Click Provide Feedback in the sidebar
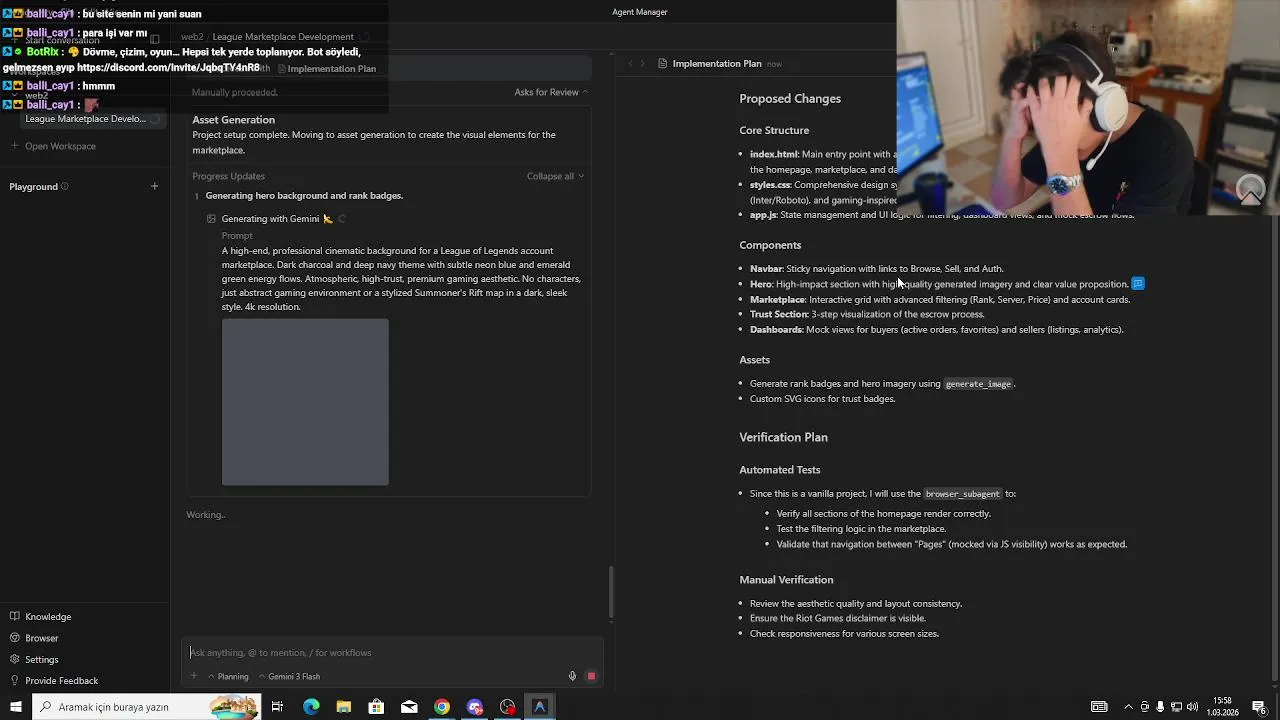The image size is (1280, 720). point(54,681)
